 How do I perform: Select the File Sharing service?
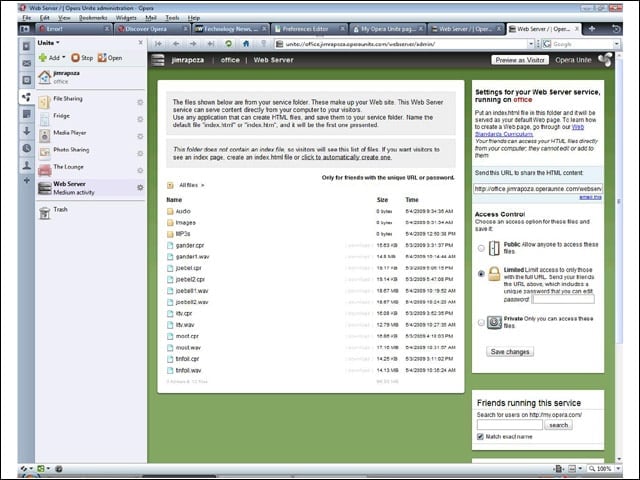pos(91,102)
